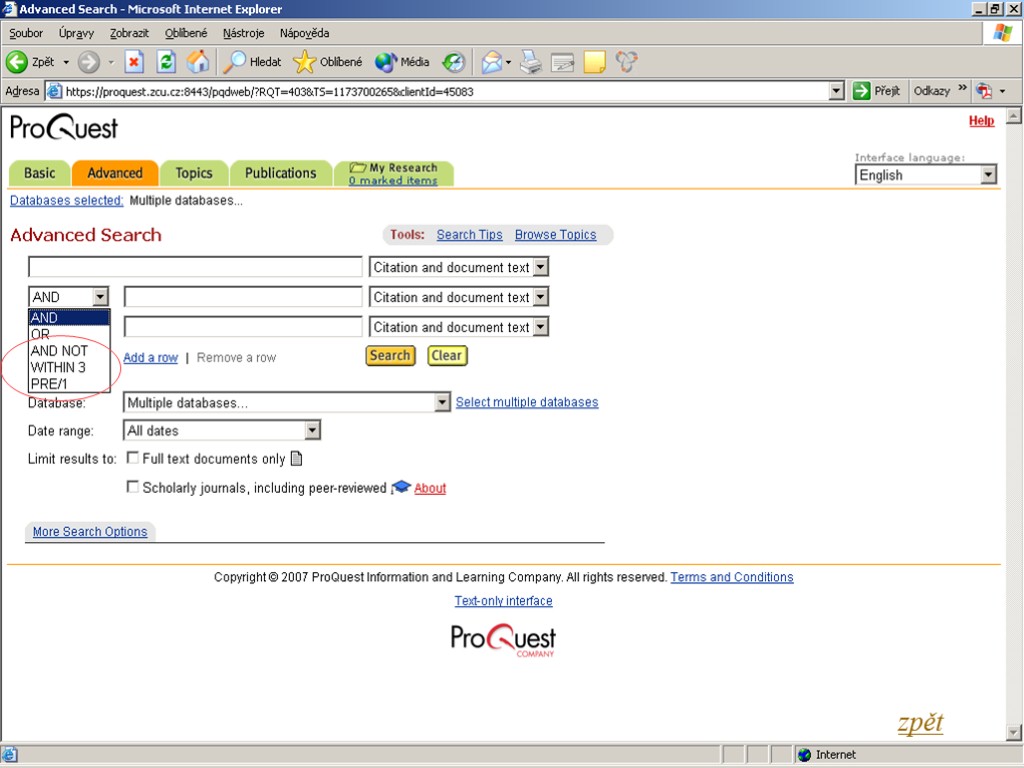Open the Mail envelope icon
The image size is (1024, 768).
(x=492, y=62)
